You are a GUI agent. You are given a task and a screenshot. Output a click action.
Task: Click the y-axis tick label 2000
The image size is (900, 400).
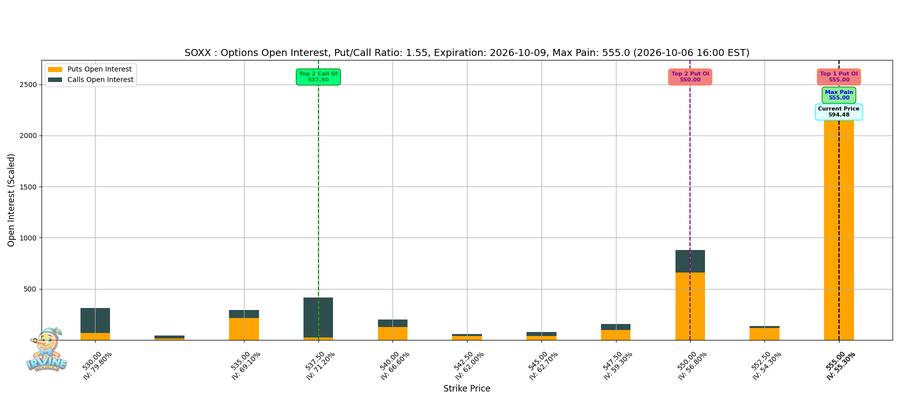click(29, 136)
